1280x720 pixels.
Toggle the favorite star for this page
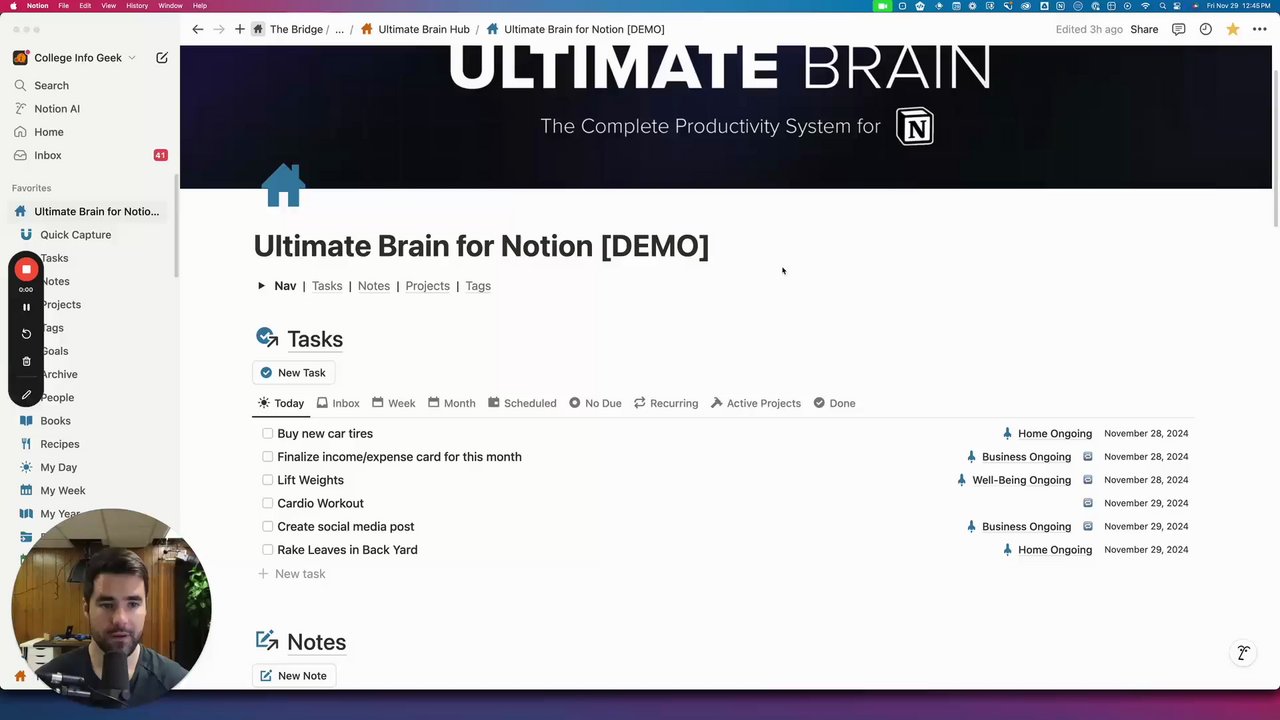coord(1233,29)
